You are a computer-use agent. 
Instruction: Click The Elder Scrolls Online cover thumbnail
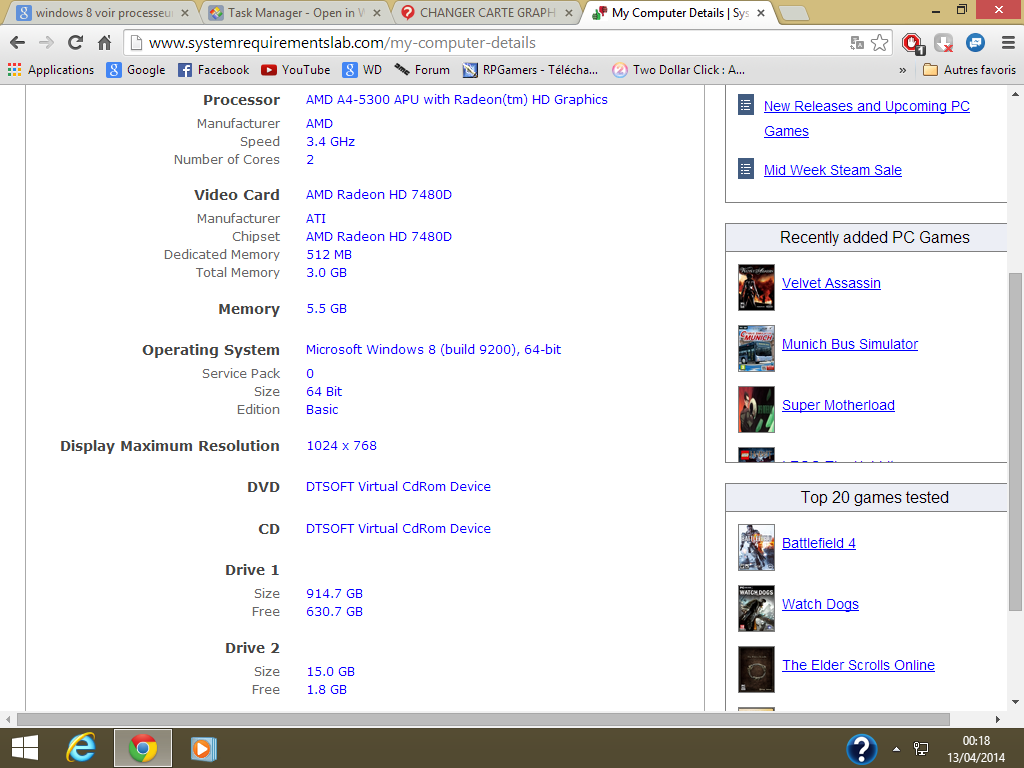tap(756, 669)
